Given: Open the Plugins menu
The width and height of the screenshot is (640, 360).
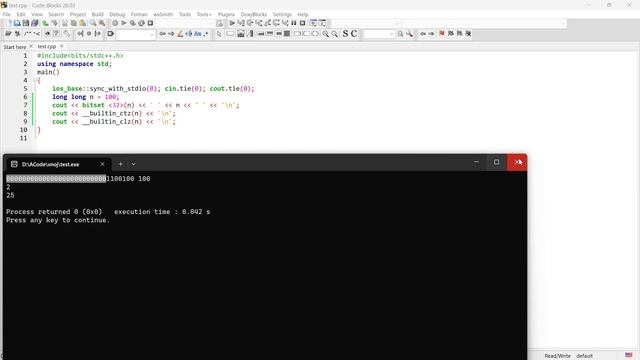Looking at the screenshot, I should coord(226,14).
